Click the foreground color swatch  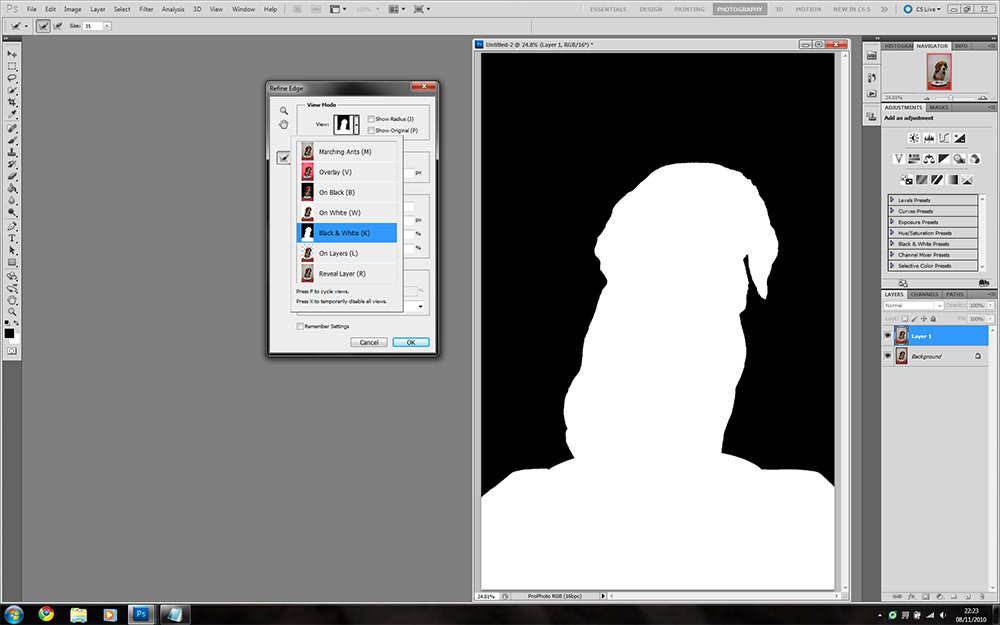[x=9, y=333]
